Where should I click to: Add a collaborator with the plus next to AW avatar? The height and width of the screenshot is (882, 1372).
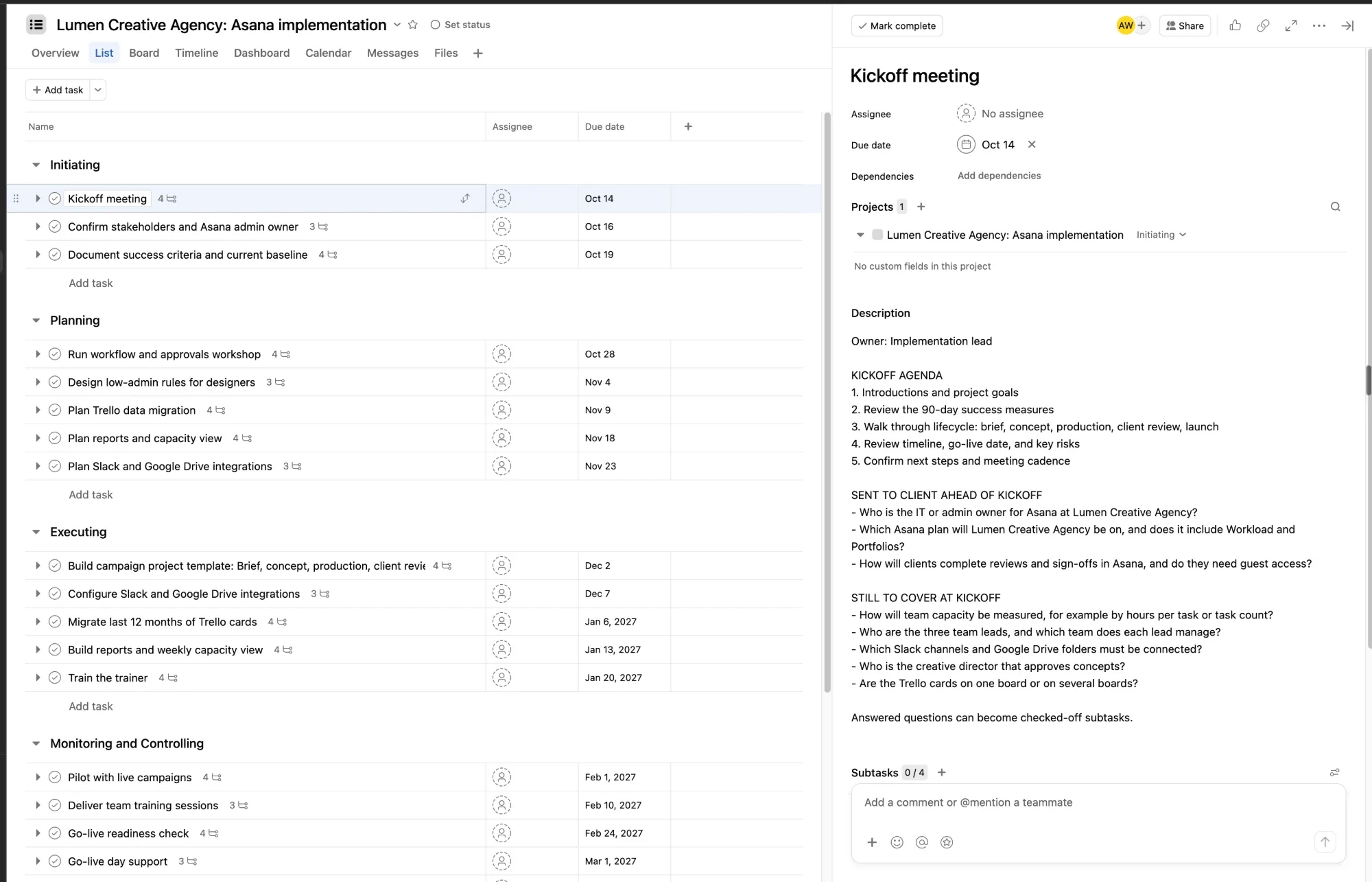click(x=1142, y=25)
